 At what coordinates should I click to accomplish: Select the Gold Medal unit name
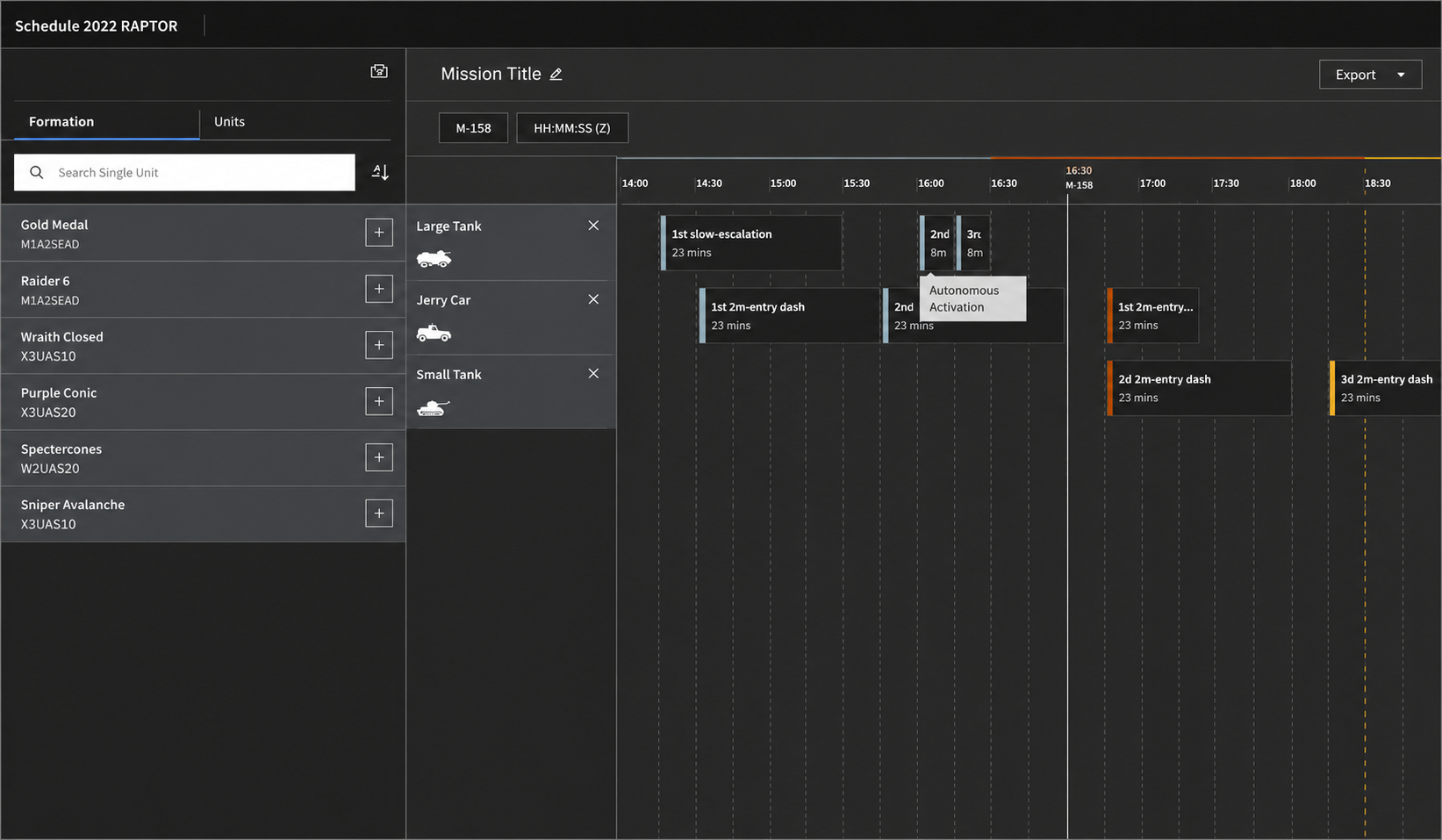coord(54,225)
